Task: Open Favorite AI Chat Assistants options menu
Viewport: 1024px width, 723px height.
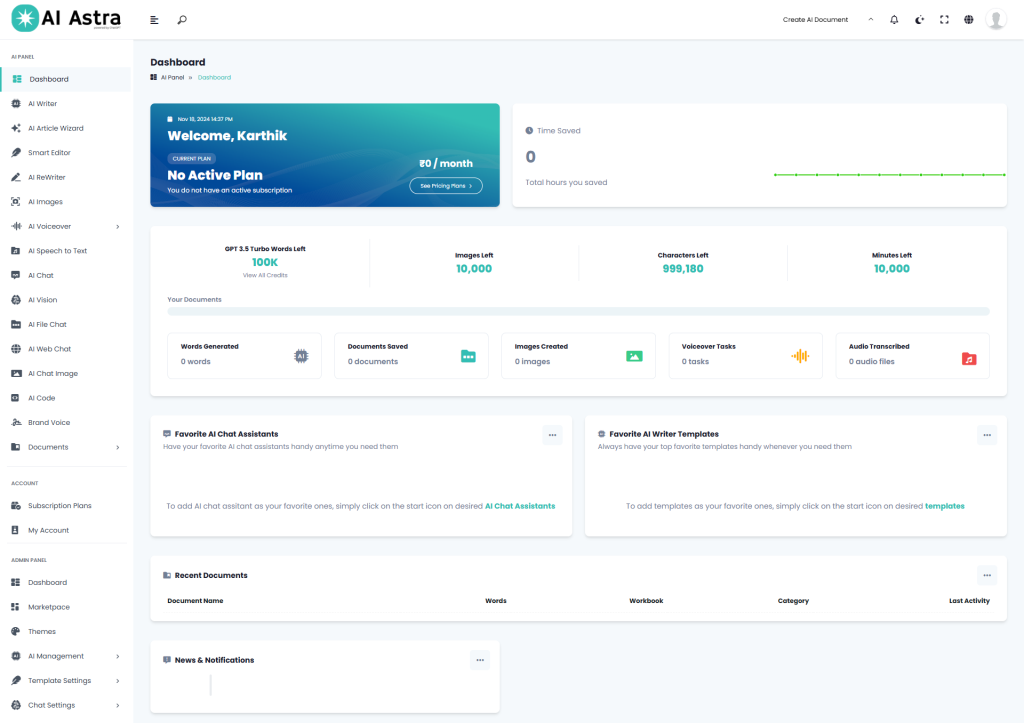Action: click(x=552, y=434)
